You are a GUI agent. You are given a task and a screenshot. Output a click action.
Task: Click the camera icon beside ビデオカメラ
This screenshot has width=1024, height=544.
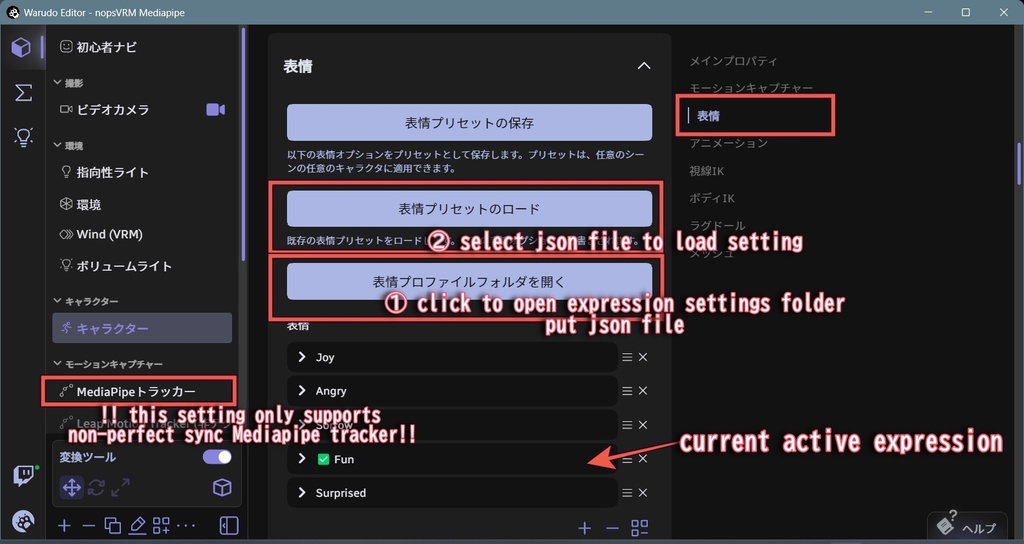click(216, 110)
